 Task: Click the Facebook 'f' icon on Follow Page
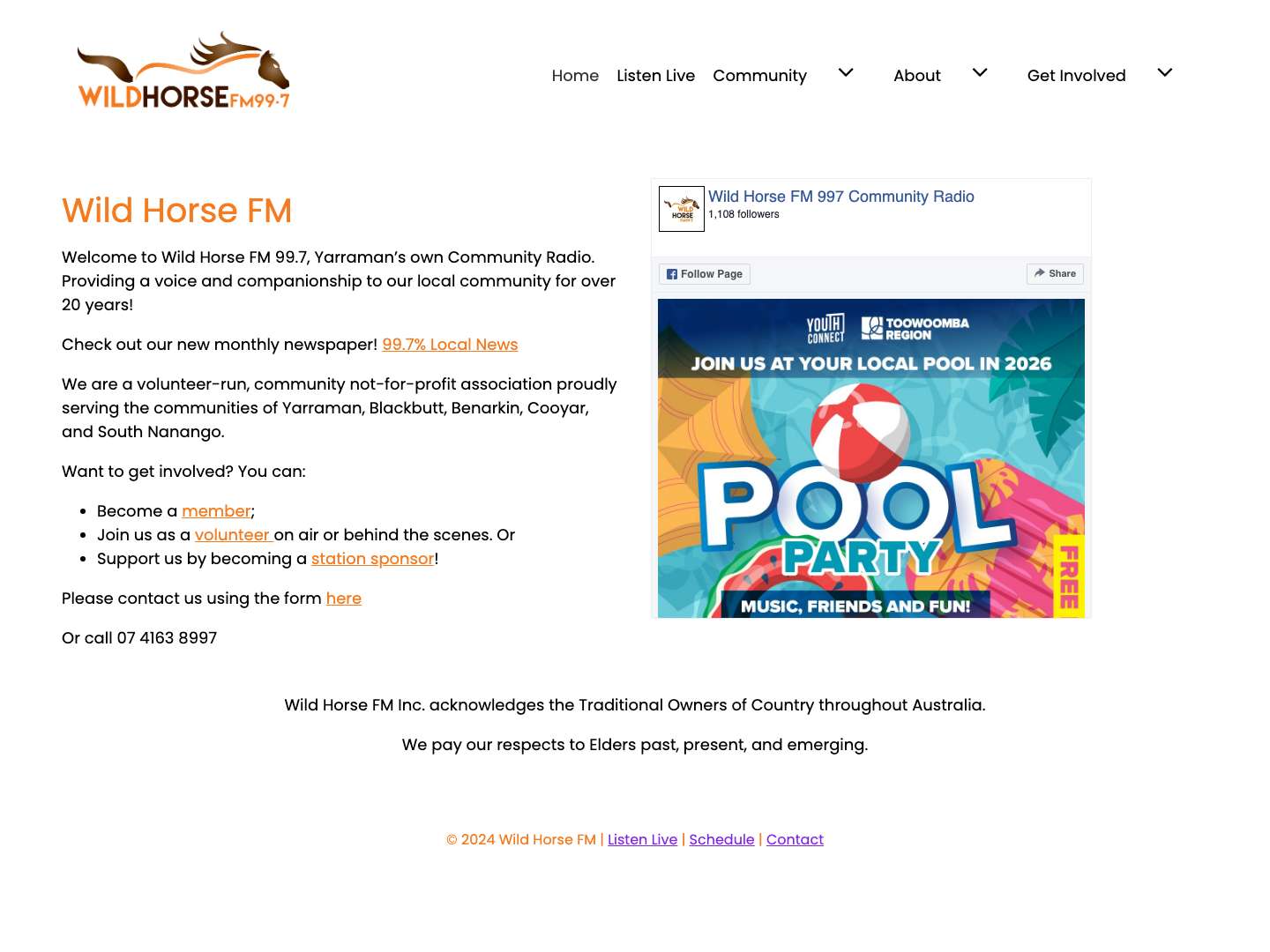(671, 274)
